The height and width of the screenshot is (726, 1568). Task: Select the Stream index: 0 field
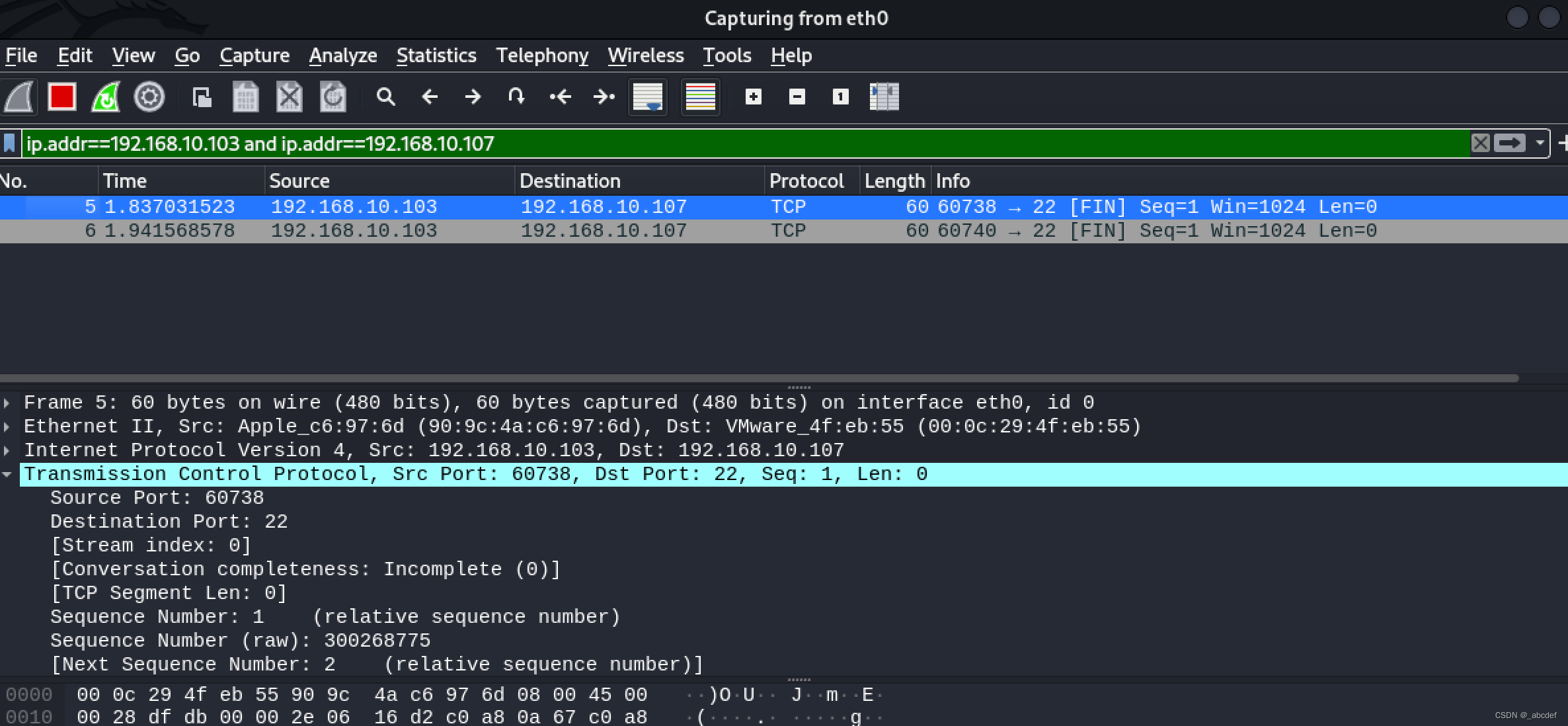coord(151,545)
